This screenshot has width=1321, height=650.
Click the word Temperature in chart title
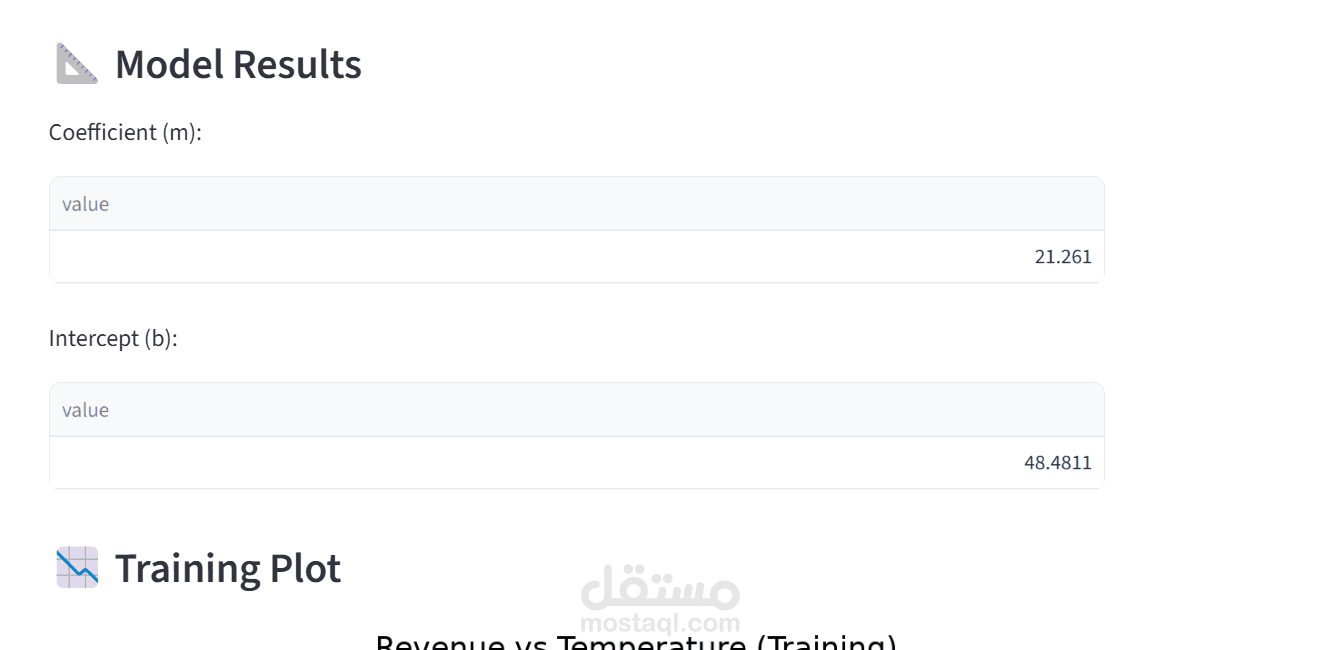pyautogui.click(x=651, y=641)
